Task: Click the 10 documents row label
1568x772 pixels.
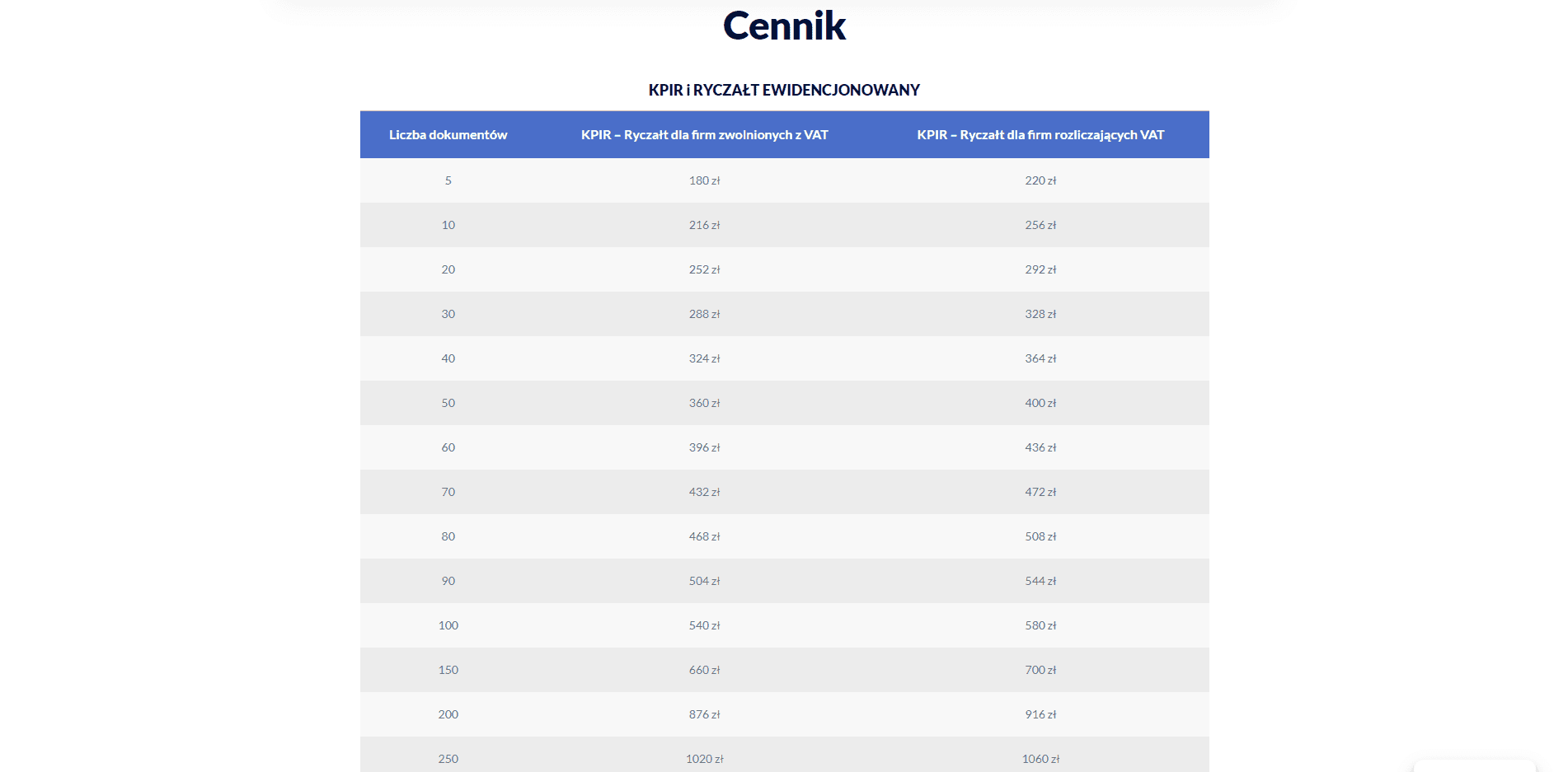Action: point(448,225)
